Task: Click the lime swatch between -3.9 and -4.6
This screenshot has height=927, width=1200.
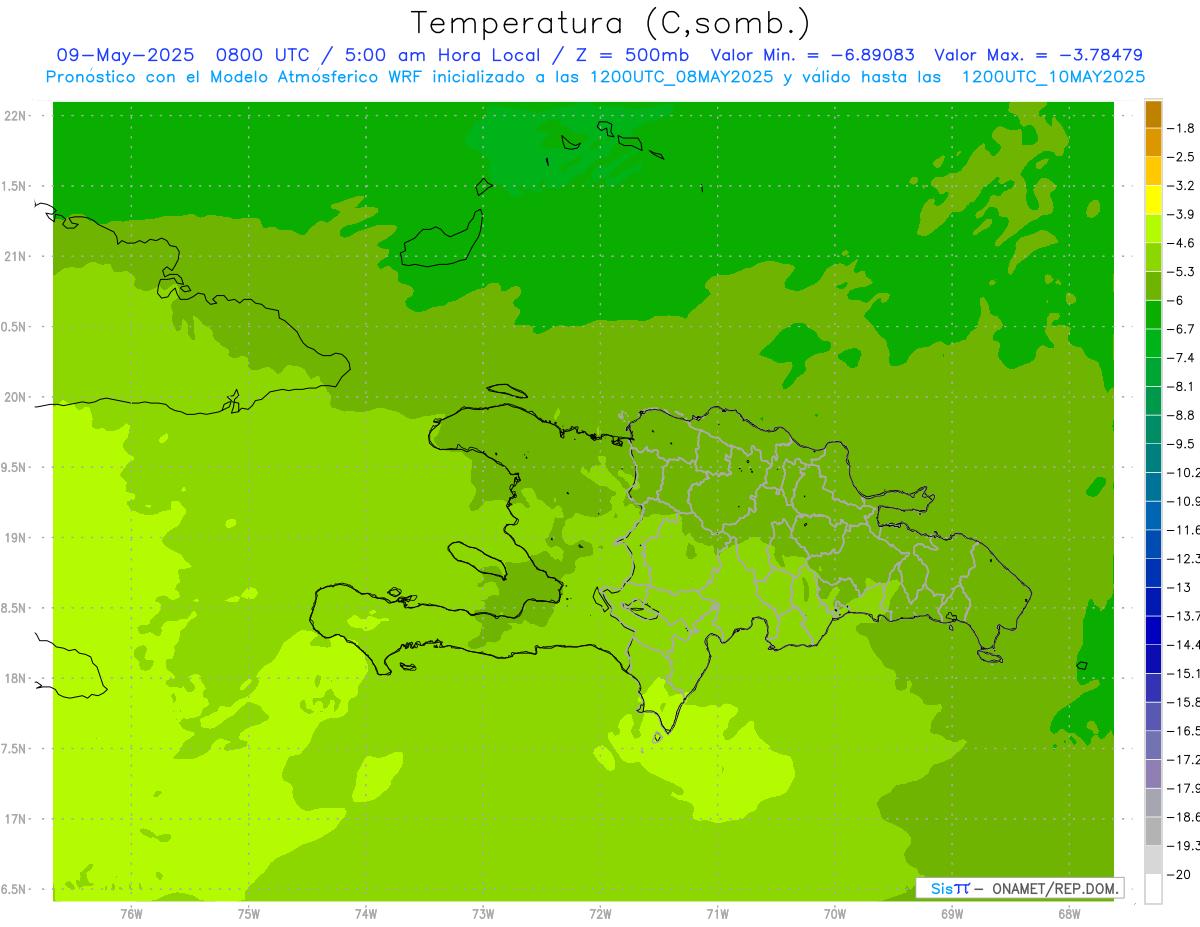Action: [1153, 229]
